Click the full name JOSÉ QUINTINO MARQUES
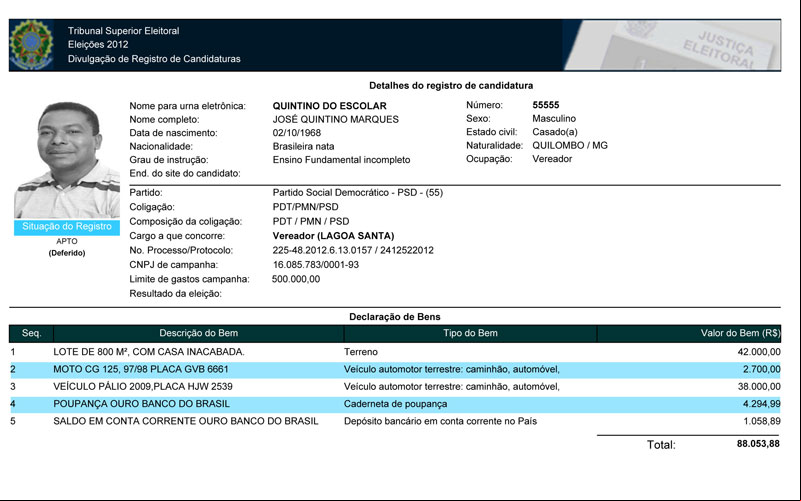The height and width of the screenshot is (501, 801). click(x=336, y=119)
